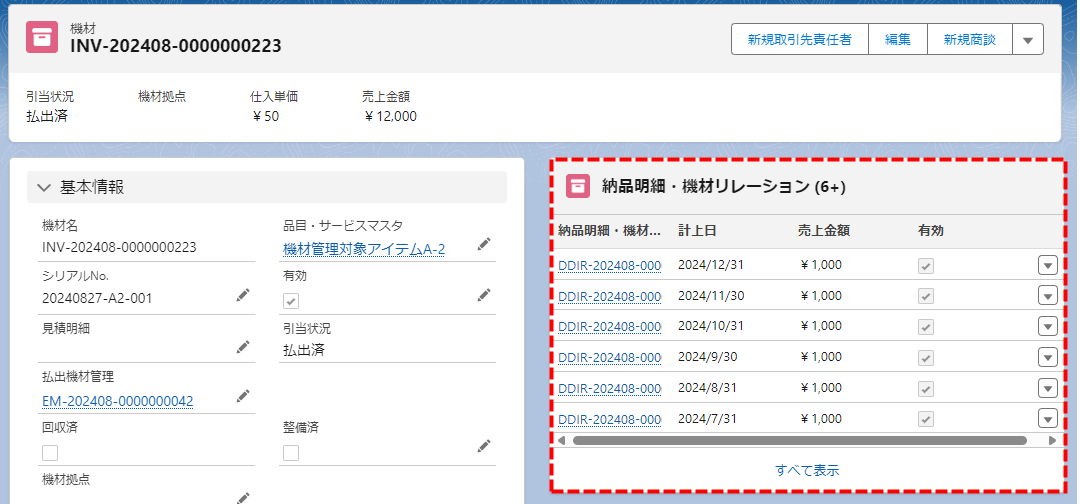This screenshot has width=1080, height=504.
Task: Click the 売上金額 column header
Action: coord(823,231)
